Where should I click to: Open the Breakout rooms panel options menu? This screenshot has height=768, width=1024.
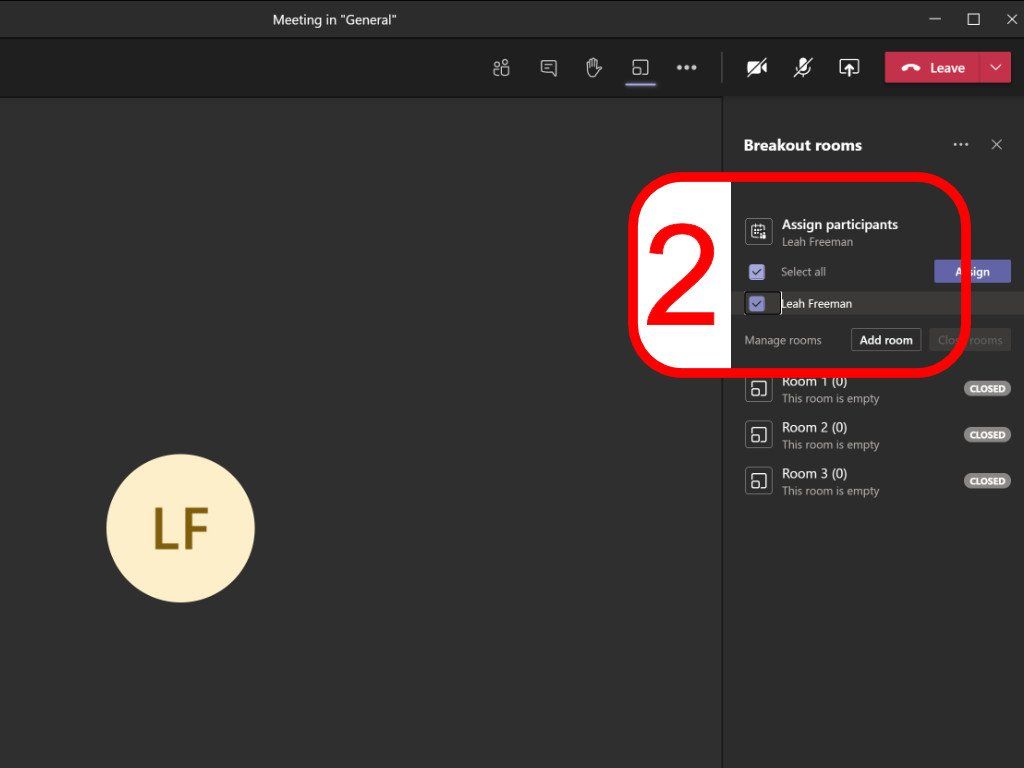[960, 144]
